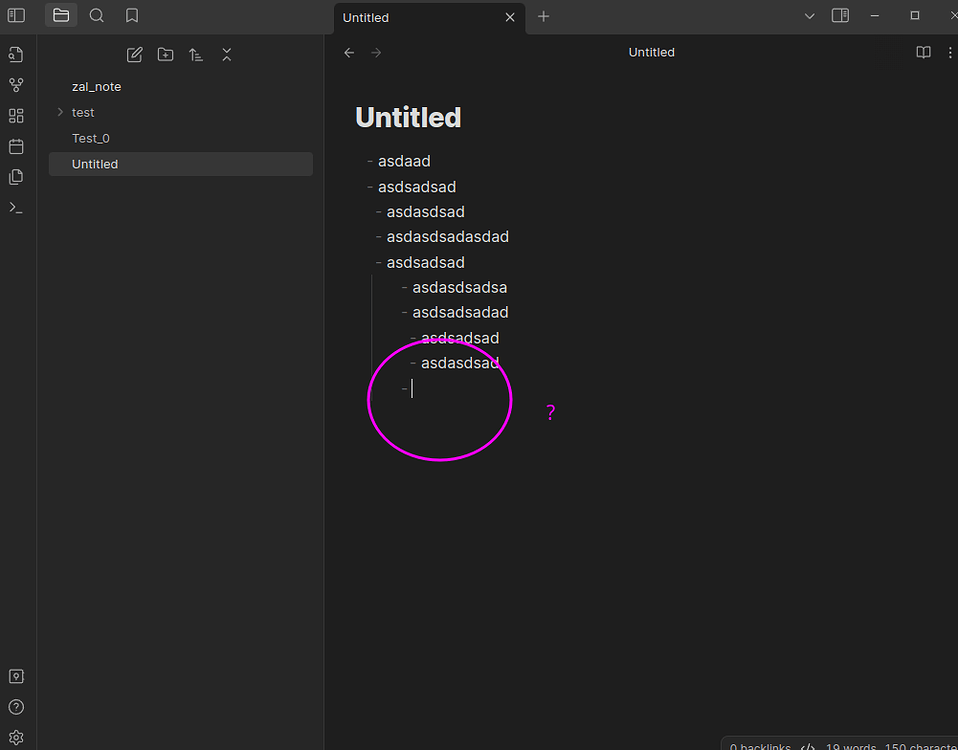
Task: Close the Untitled tab
Action: [510, 18]
